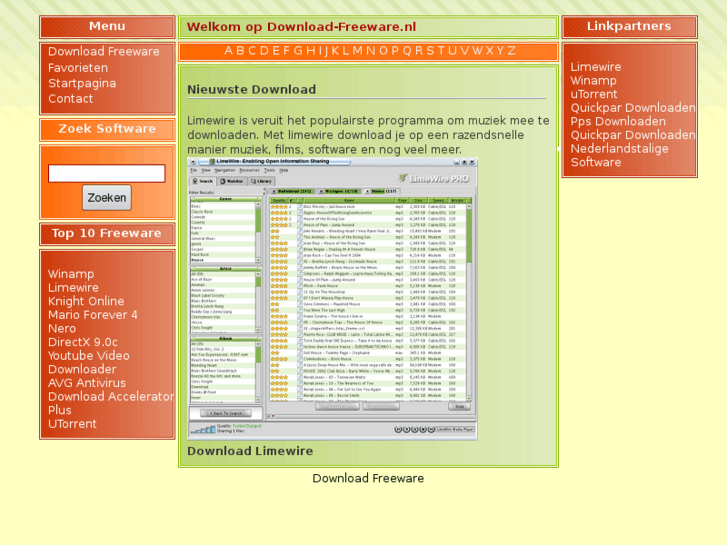This screenshot has width=727, height=545.
Task: Open Winamp in Linkpartners
Action: pos(593,81)
